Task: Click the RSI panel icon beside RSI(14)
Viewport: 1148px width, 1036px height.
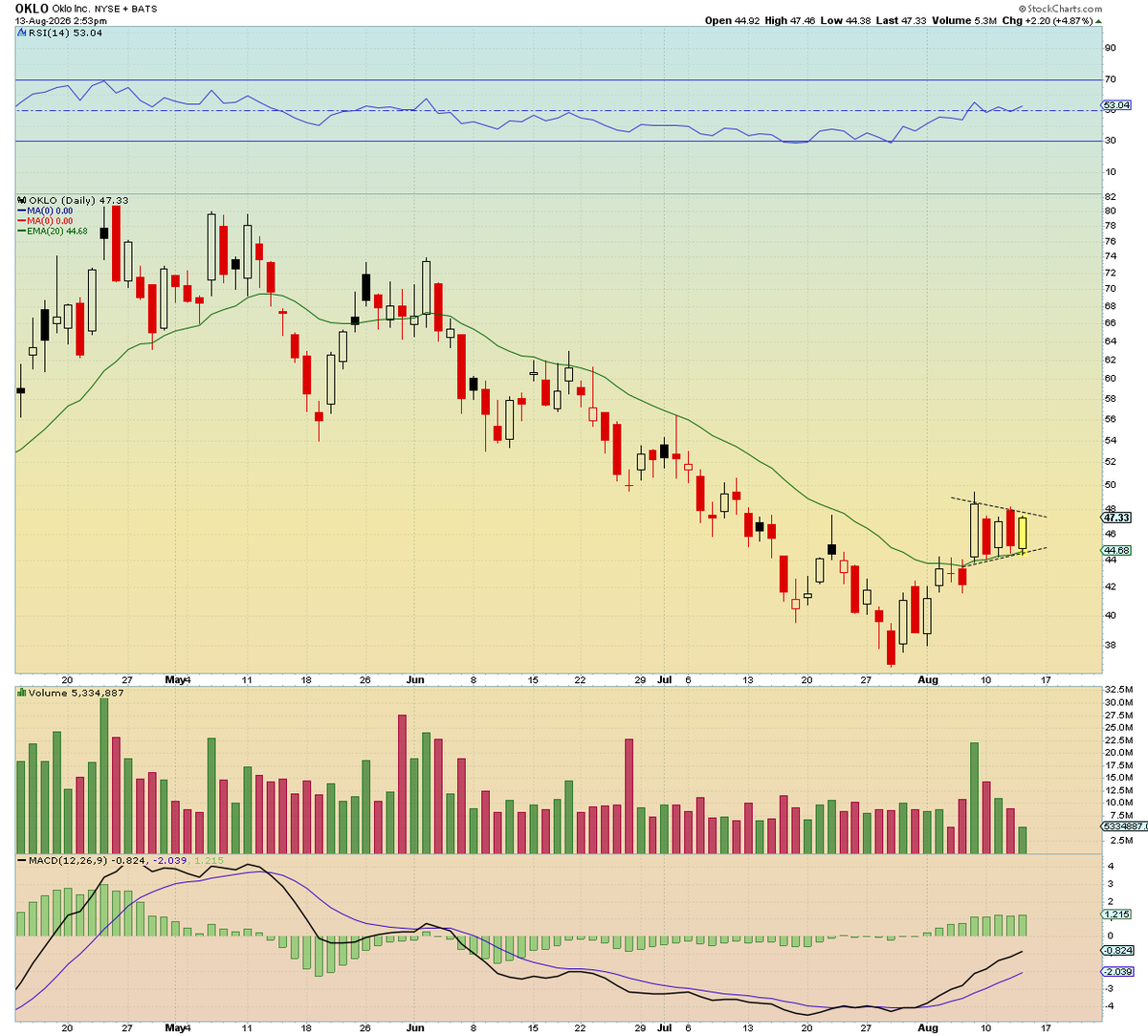Action: (20, 33)
